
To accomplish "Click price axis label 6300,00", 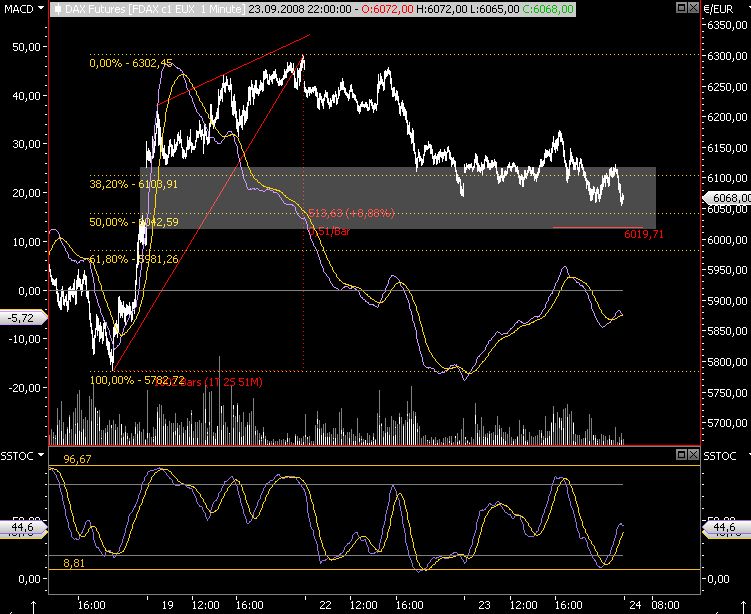I will pos(728,56).
